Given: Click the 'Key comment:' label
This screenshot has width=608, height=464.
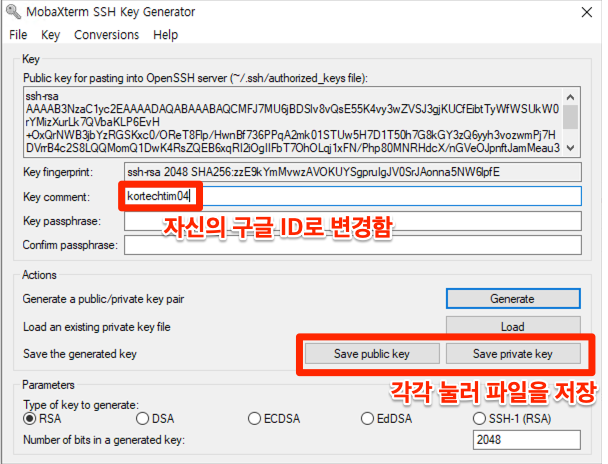Looking at the screenshot, I should point(56,197).
